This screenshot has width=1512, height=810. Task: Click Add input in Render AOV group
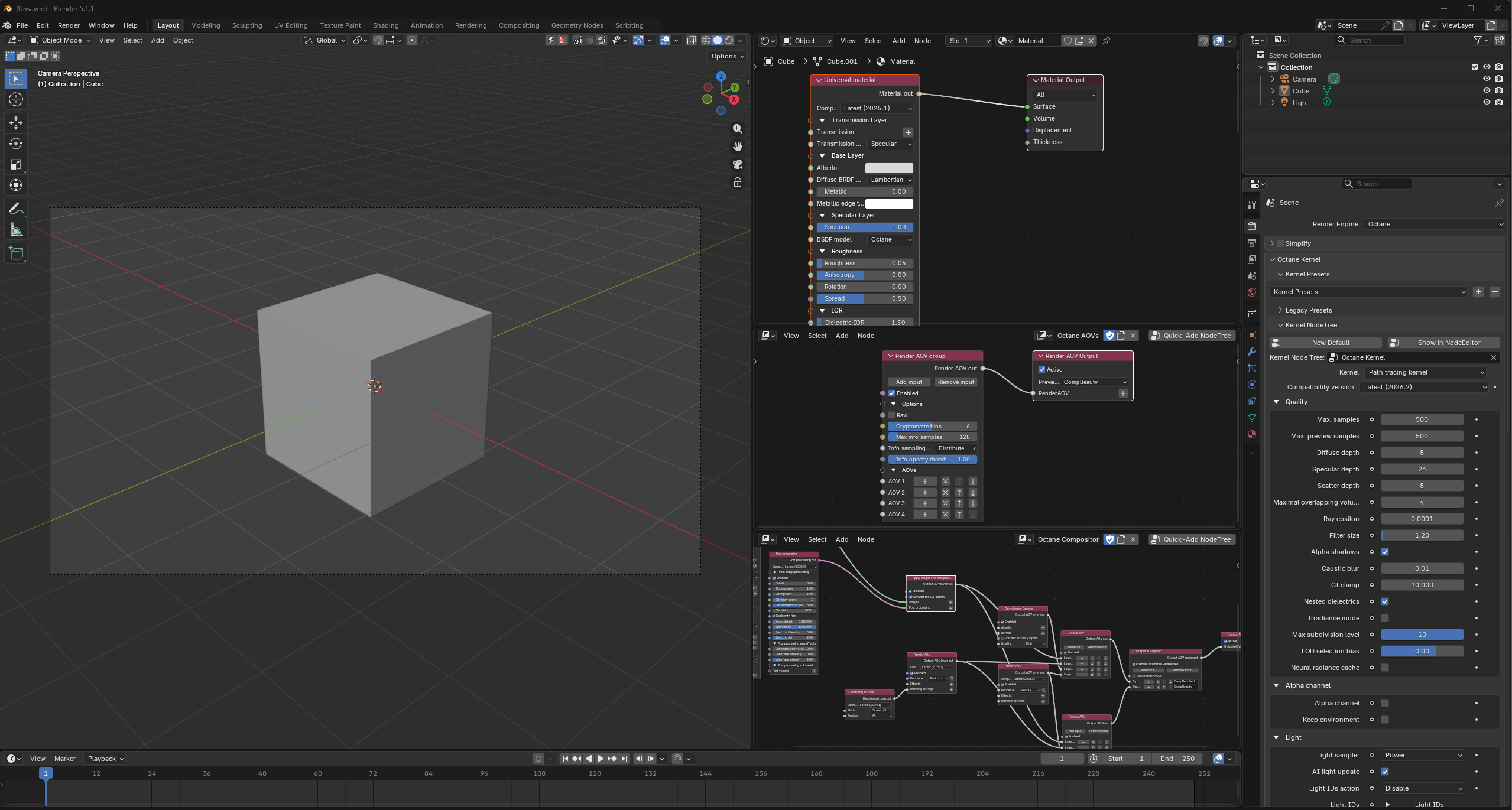click(909, 382)
